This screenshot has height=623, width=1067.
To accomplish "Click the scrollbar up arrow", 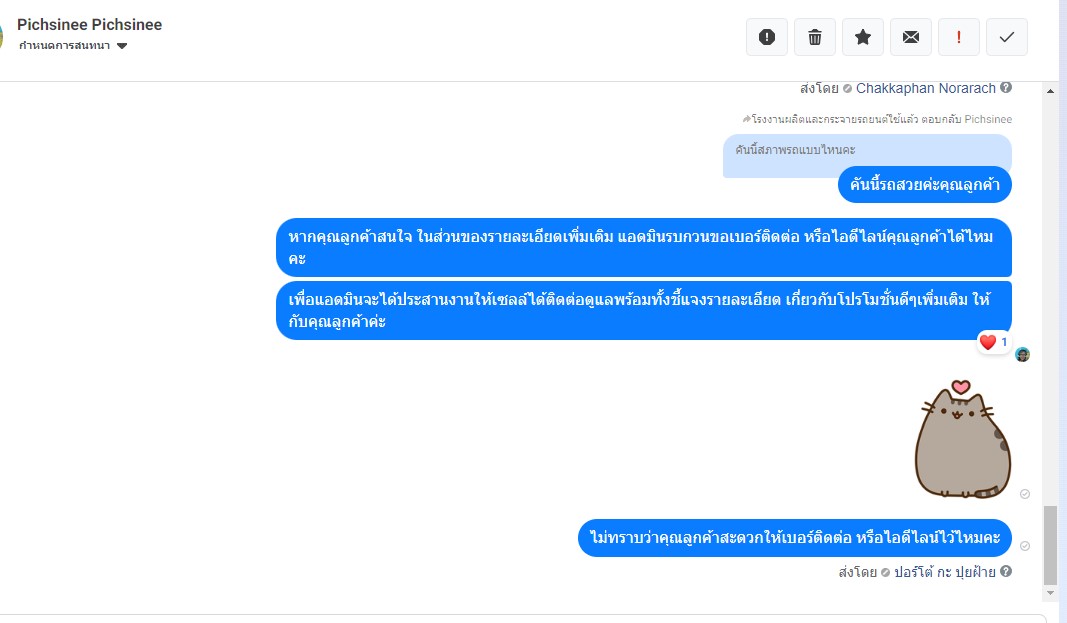I will click(x=1050, y=91).
